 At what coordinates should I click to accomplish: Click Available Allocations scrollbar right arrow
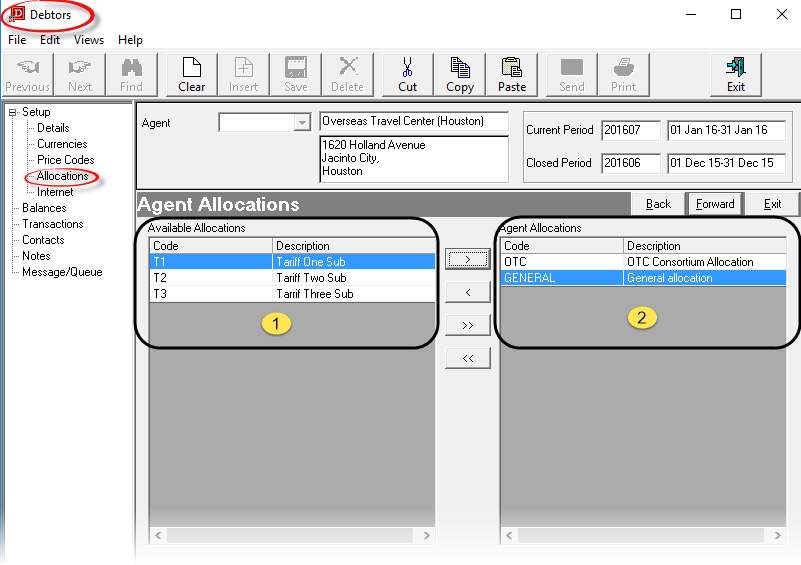[427, 535]
